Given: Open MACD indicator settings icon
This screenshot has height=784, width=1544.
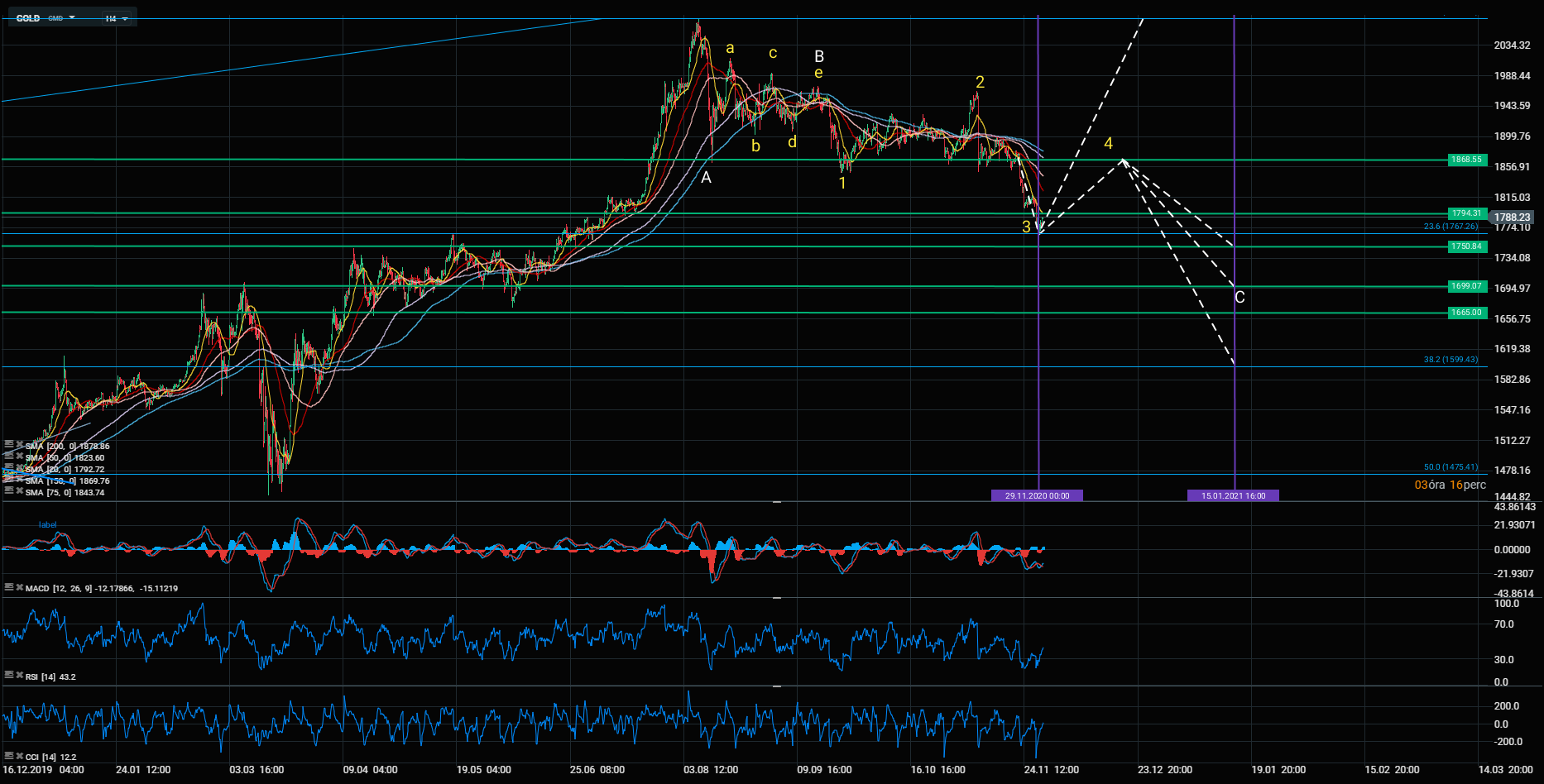Looking at the screenshot, I should (8, 587).
